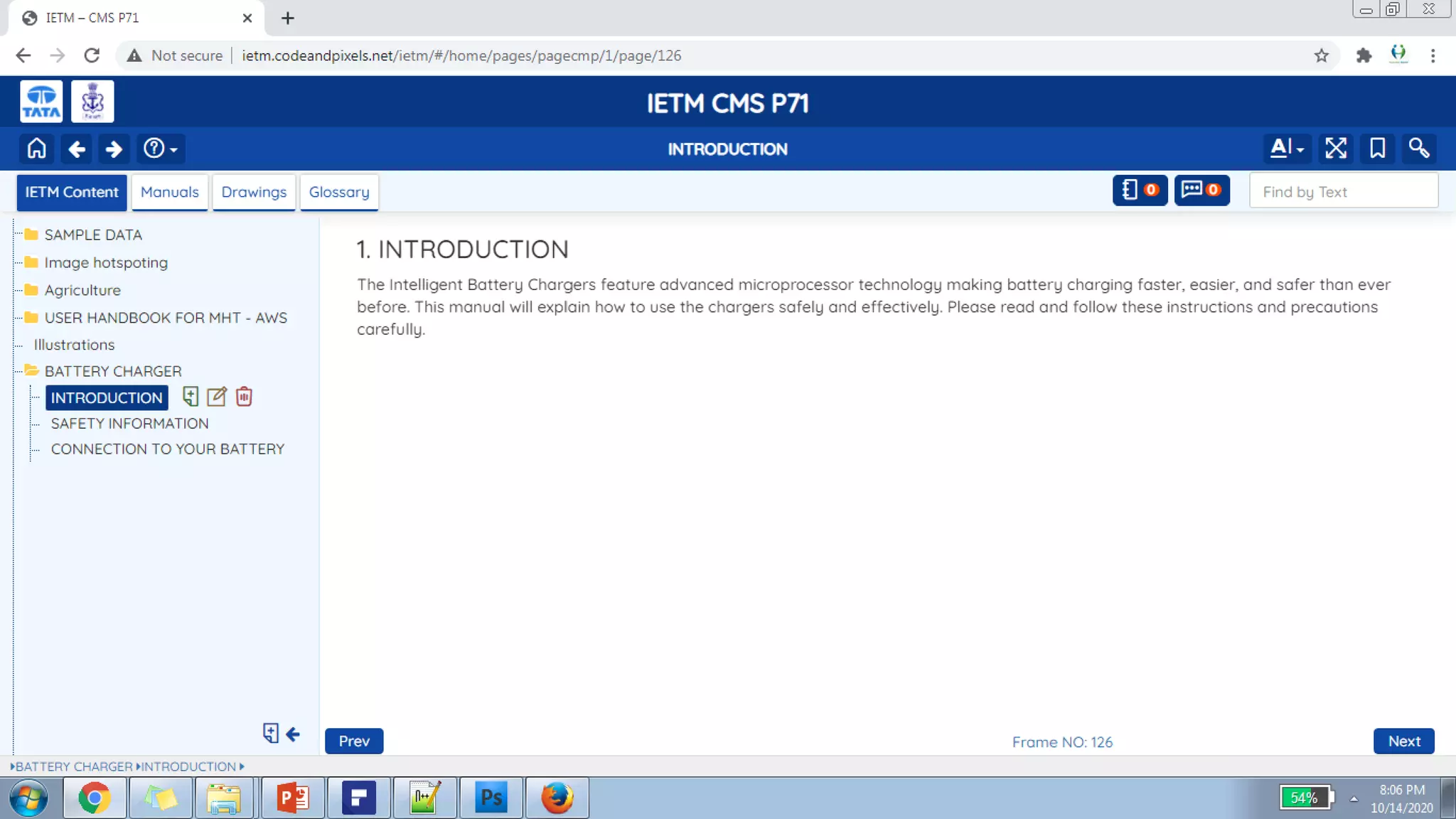Click in the Find by Text field

[1343, 192]
